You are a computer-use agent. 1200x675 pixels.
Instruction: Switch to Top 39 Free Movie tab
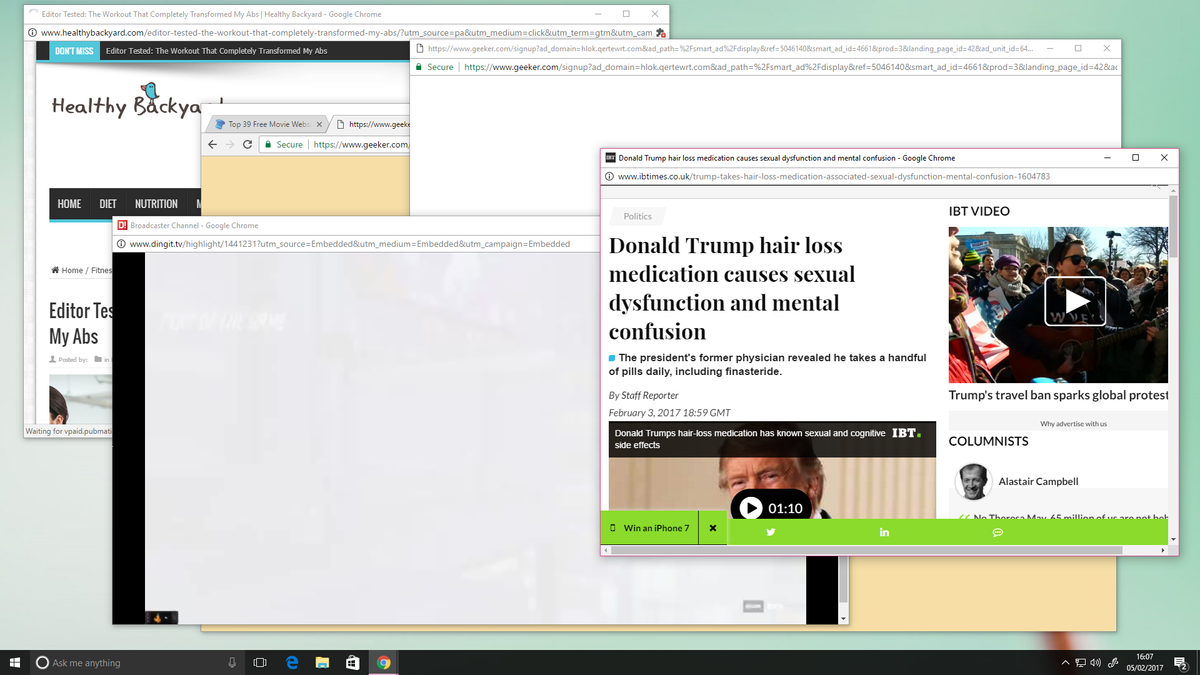265,124
